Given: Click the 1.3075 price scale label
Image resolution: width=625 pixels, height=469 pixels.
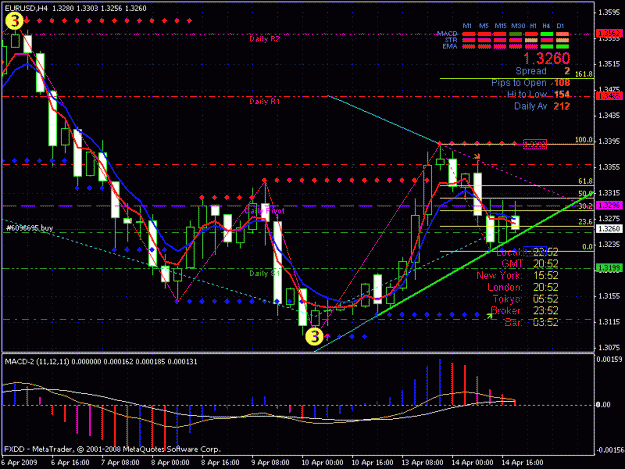Looking at the screenshot, I should point(609,347).
